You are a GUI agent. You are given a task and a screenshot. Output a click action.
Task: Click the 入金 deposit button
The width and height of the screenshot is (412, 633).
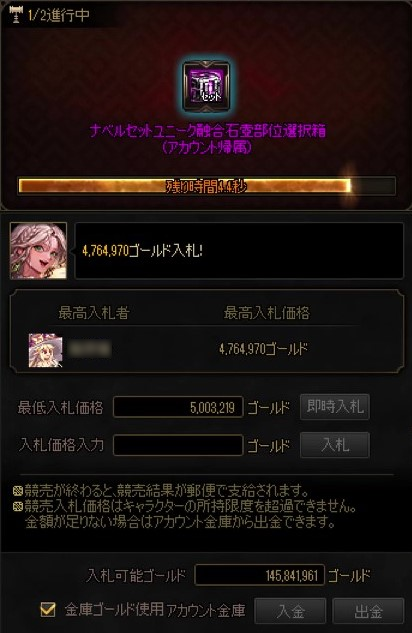tap(290, 611)
